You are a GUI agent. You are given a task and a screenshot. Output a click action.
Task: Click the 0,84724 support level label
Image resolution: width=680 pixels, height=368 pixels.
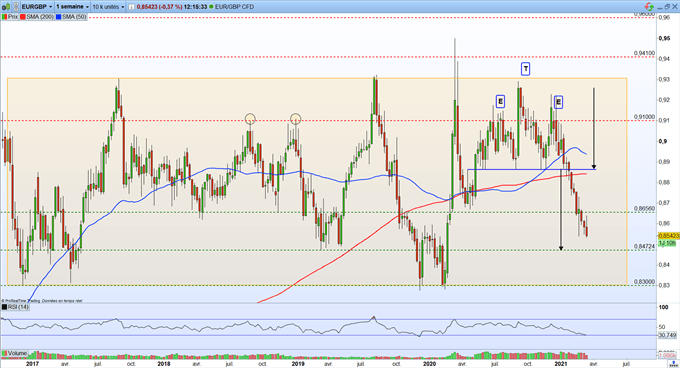click(x=644, y=246)
